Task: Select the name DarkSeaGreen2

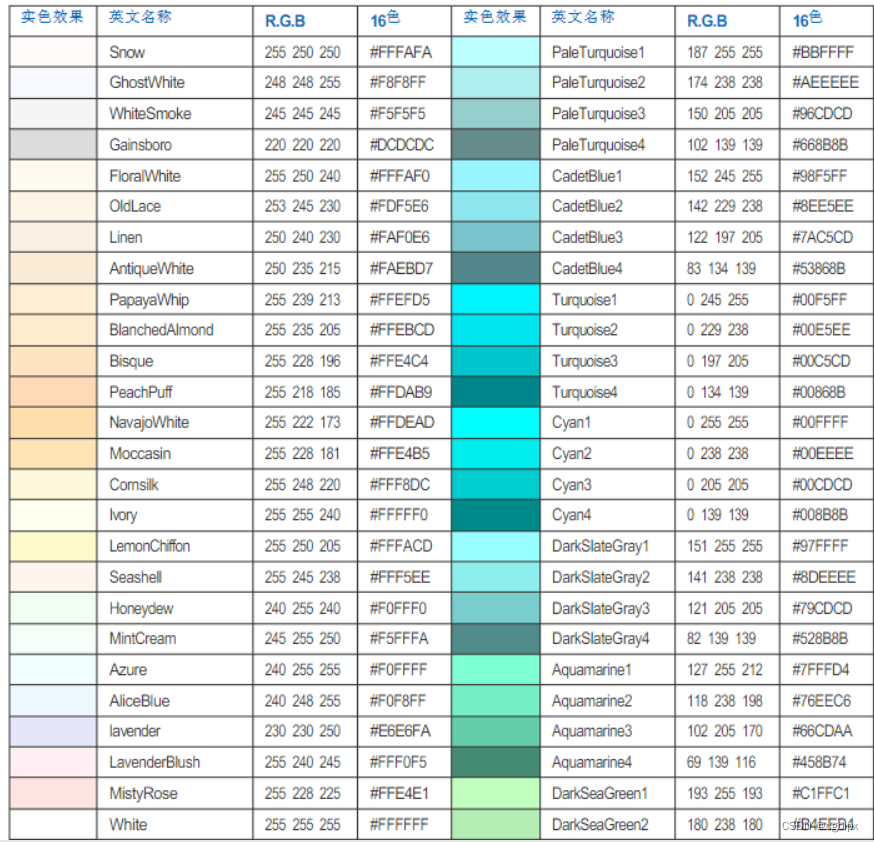Action: click(x=600, y=825)
